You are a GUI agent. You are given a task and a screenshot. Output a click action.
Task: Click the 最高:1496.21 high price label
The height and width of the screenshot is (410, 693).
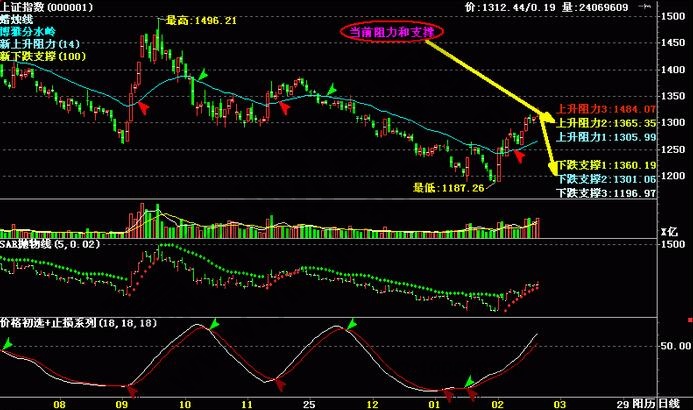pos(200,20)
